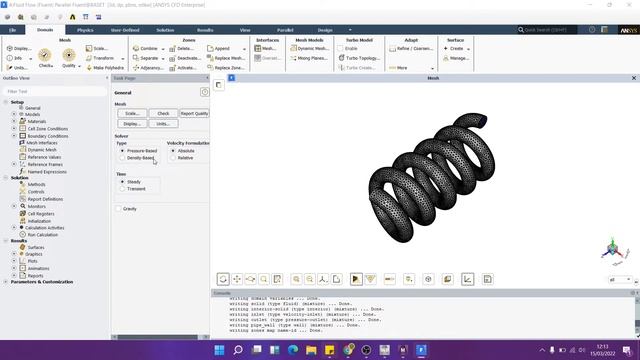Screen dimensions: 640x360
Task: Expand the Calculation Activities node
Action: [14, 227]
